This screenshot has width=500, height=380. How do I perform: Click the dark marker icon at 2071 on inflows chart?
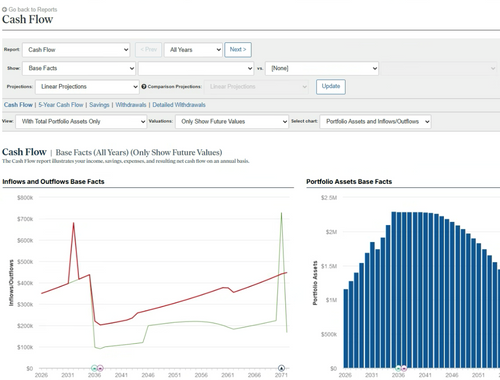pos(281,368)
